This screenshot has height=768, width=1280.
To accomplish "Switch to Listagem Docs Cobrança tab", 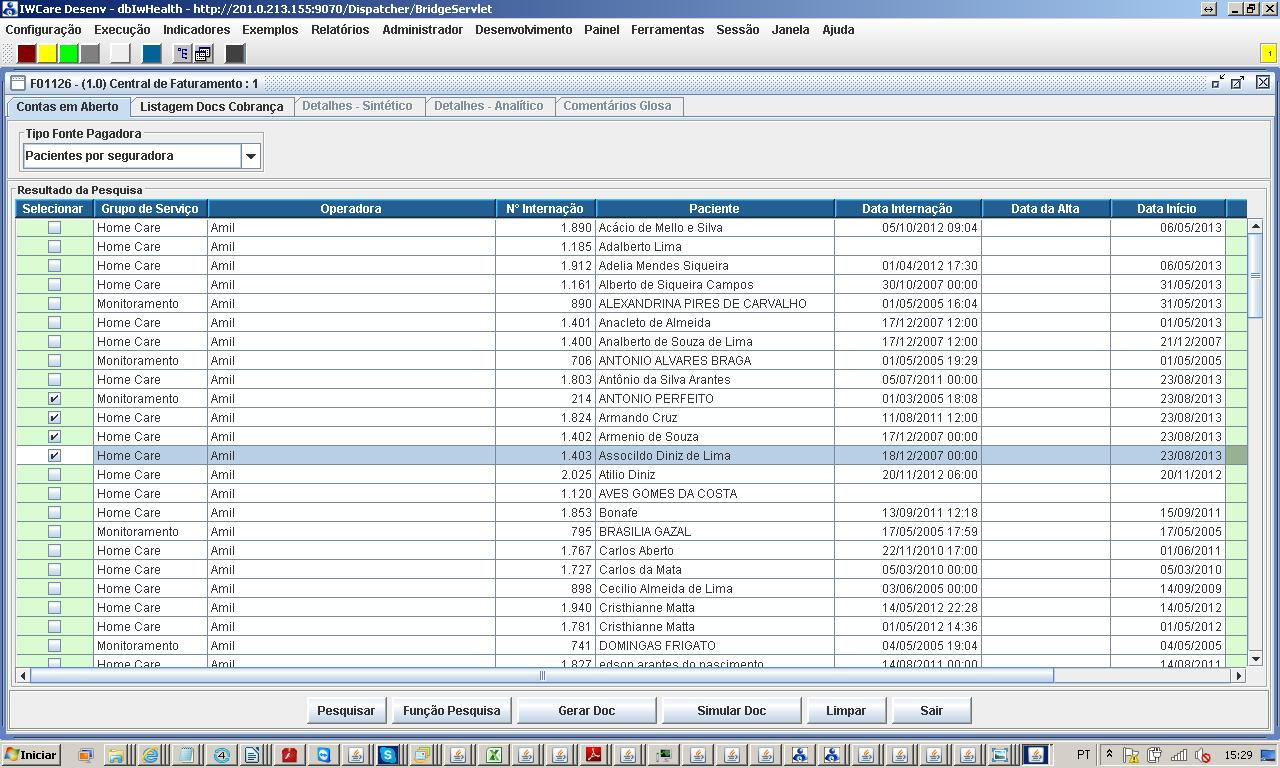I will 211,106.
